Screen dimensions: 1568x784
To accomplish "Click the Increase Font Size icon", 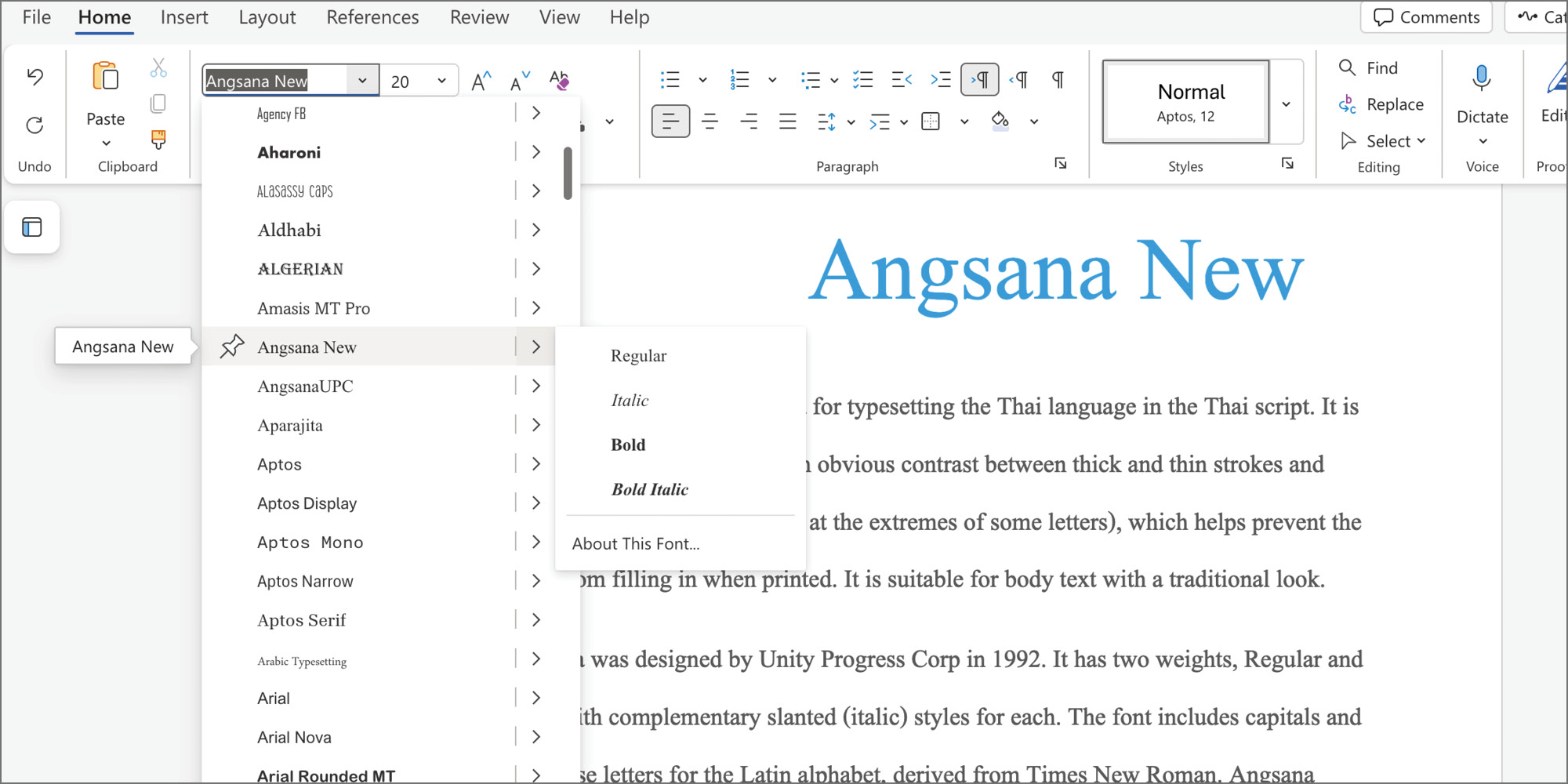I will (481, 78).
